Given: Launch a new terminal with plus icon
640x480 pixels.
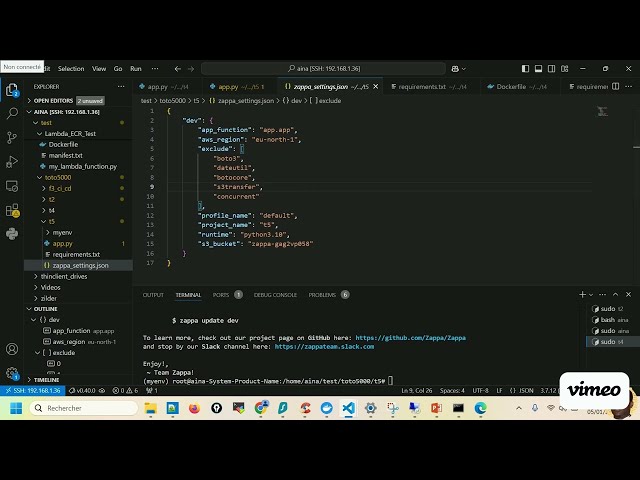Looking at the screenshot, I should pos(582,294).
